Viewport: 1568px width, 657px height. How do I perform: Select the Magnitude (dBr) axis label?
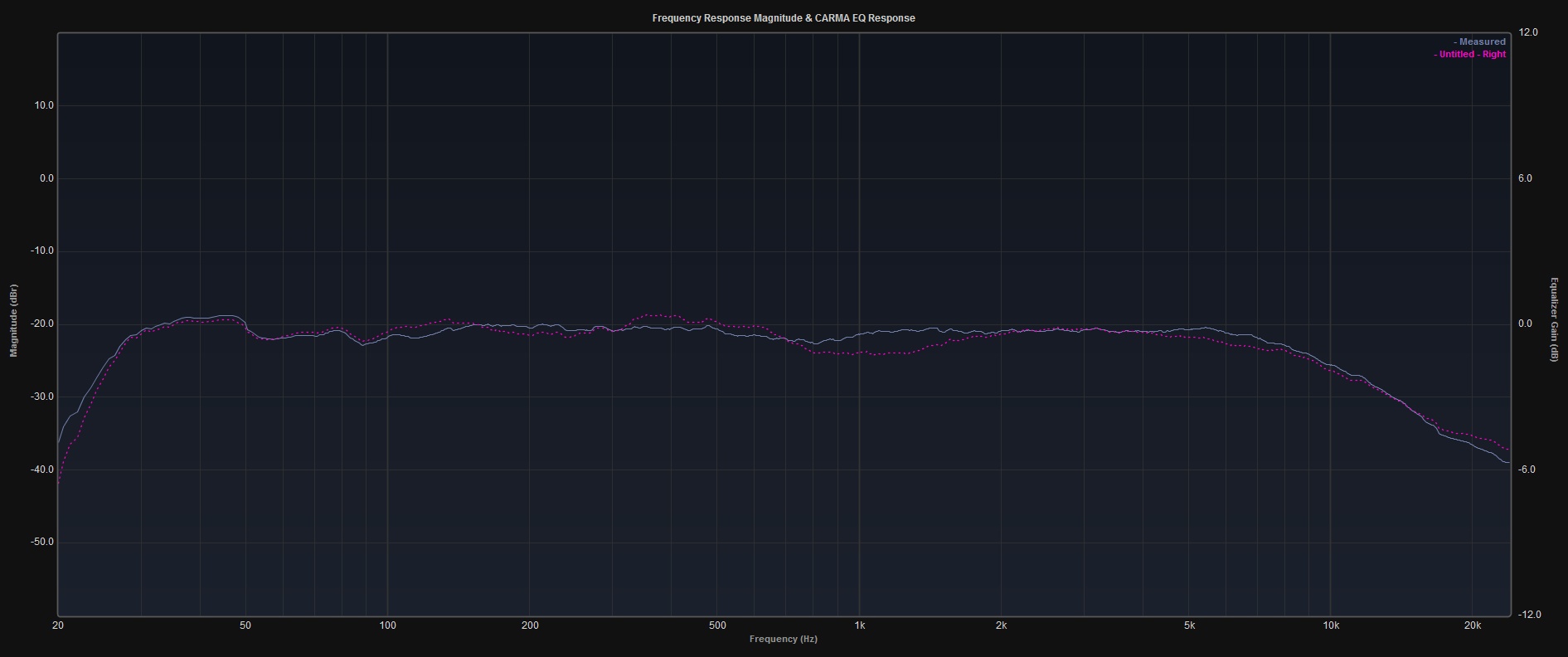pyautogui.click(x=13, y=320)
